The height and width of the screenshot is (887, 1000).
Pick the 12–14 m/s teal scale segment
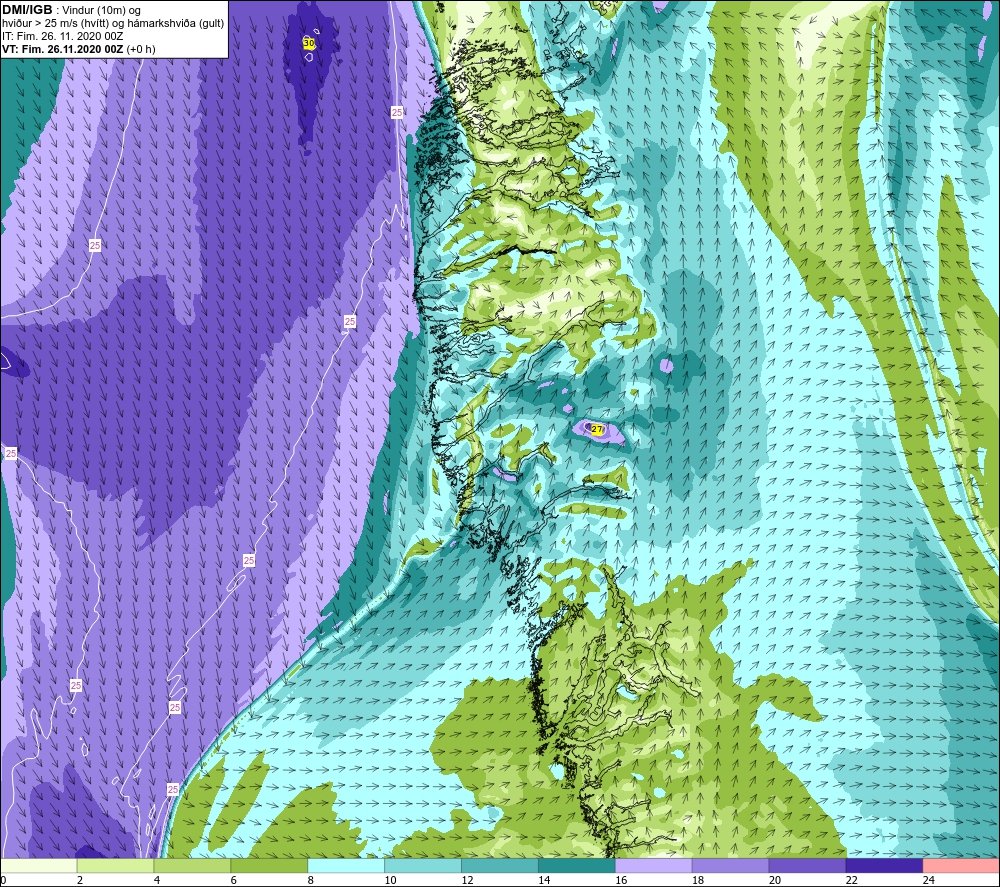tap(500, 865)
